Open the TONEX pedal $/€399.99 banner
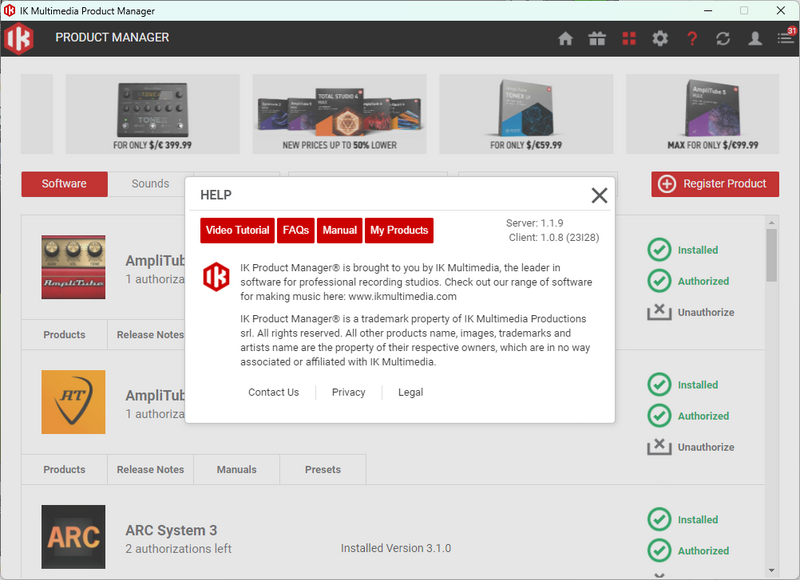 (x=153, y=114)
